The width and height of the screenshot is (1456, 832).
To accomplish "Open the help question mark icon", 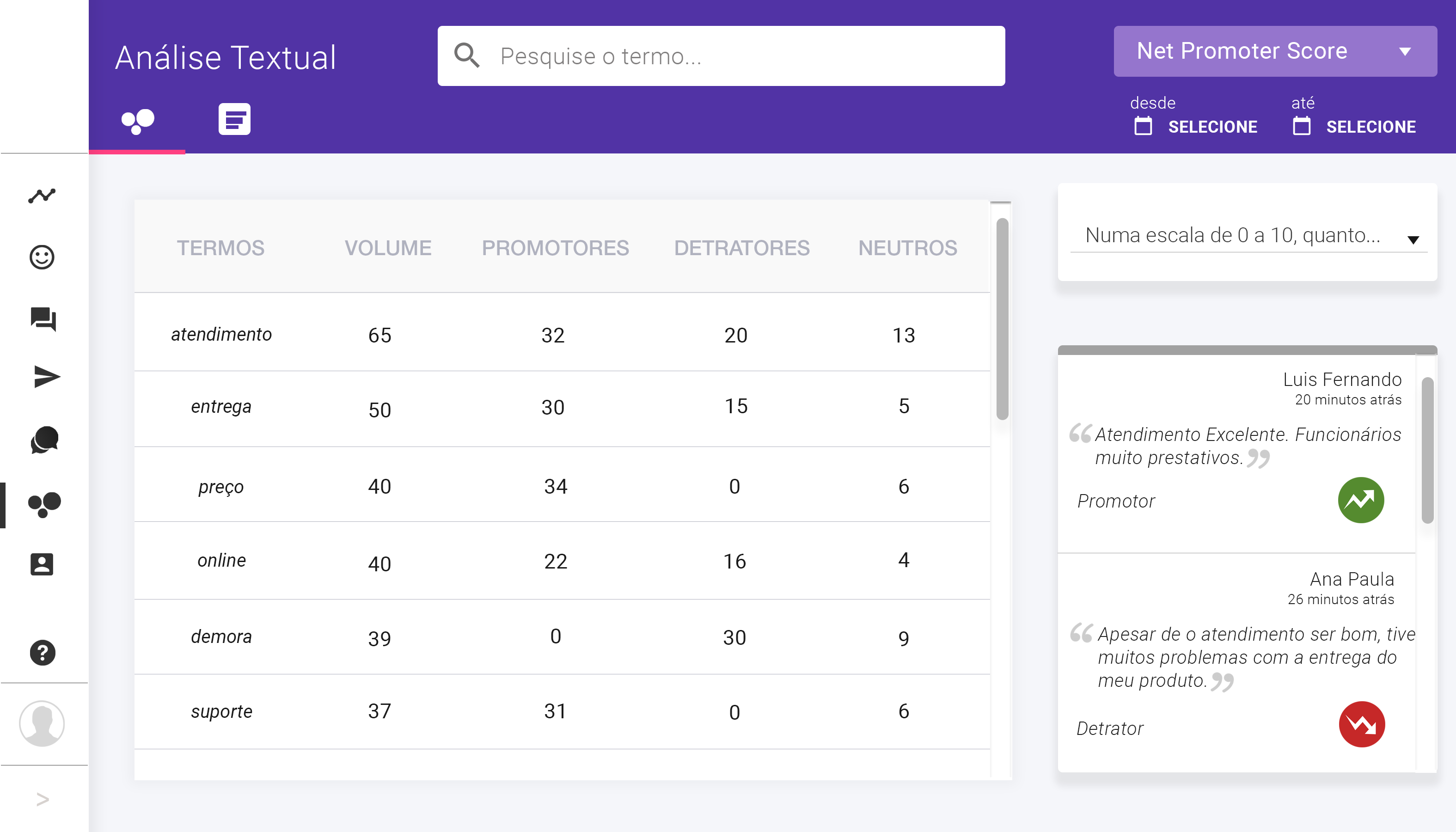I will pyautogui.click(x=42, y=651).
